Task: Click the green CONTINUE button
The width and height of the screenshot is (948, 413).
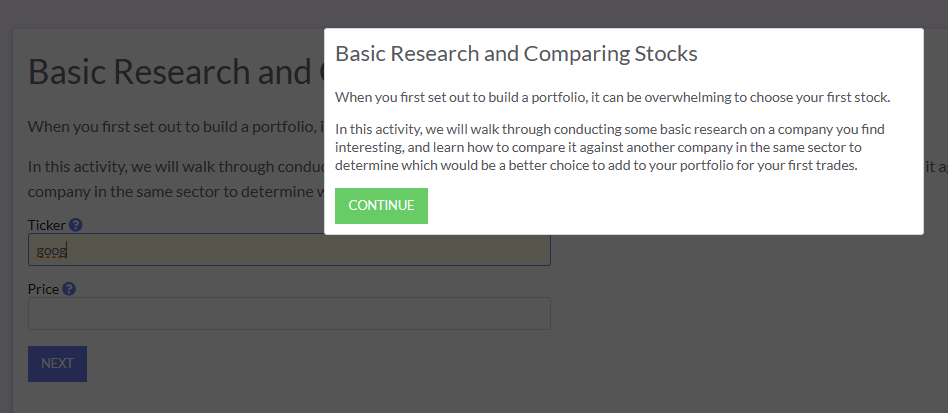Action: tap(381, 206)
